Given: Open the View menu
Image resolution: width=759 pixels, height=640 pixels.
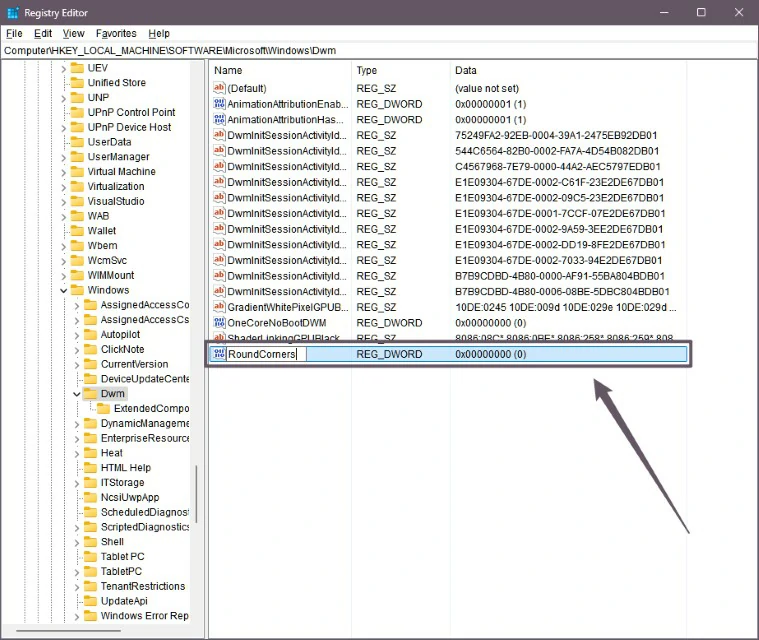Looking at the screenshot, I should point(74,33).
